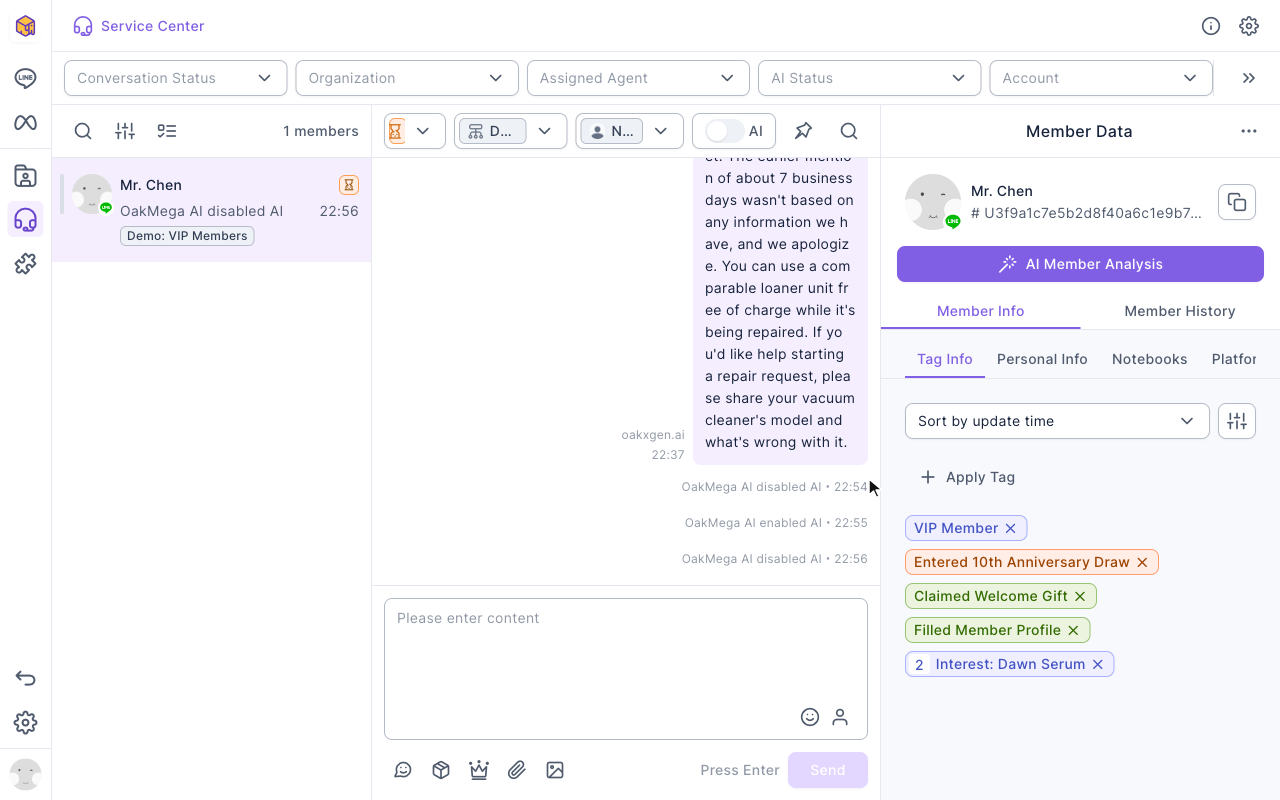Open the product box icon below message box
This screenshot has width=1280, height=800.
441,770
